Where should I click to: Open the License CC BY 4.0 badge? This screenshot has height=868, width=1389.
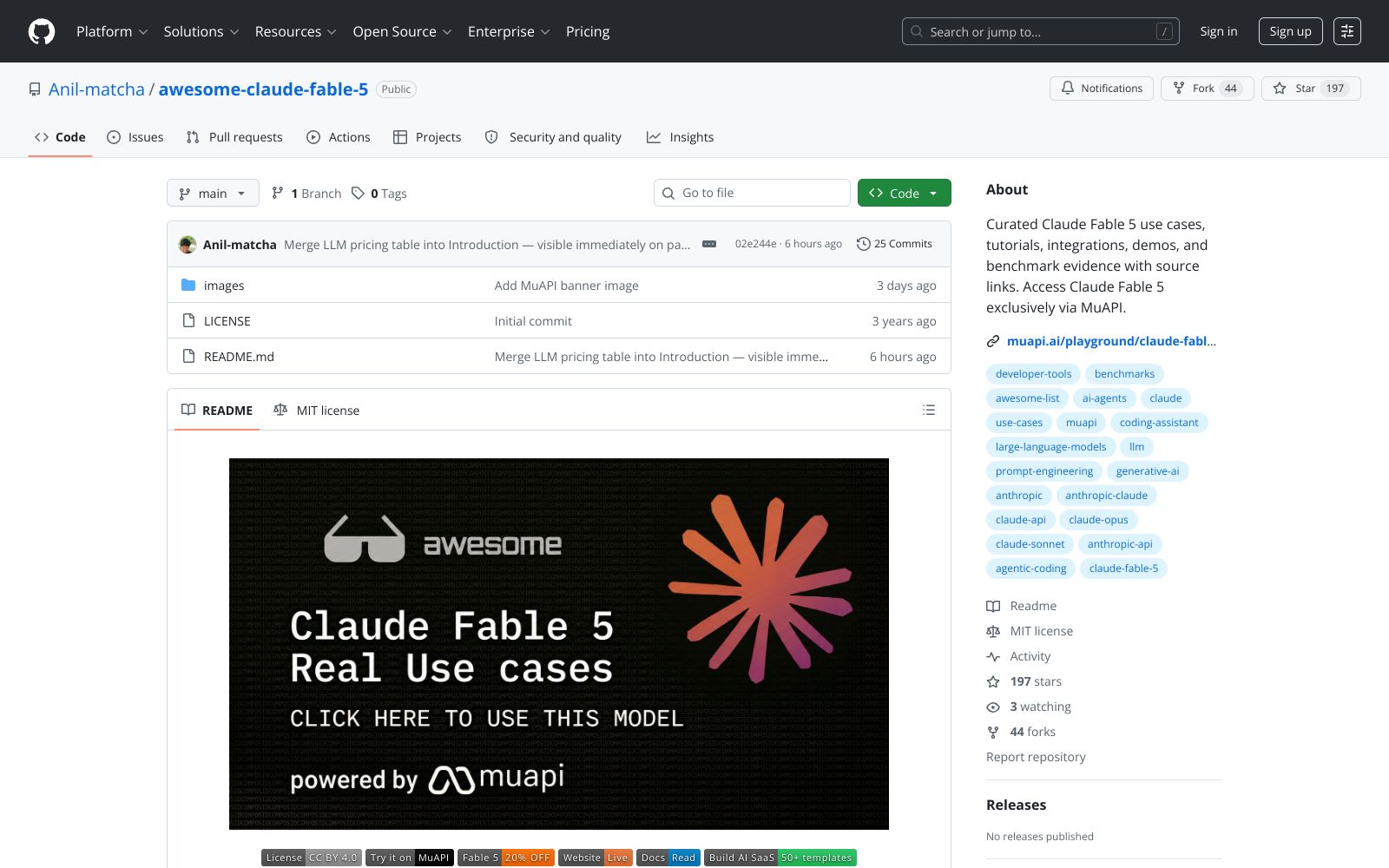click(312, 858)
